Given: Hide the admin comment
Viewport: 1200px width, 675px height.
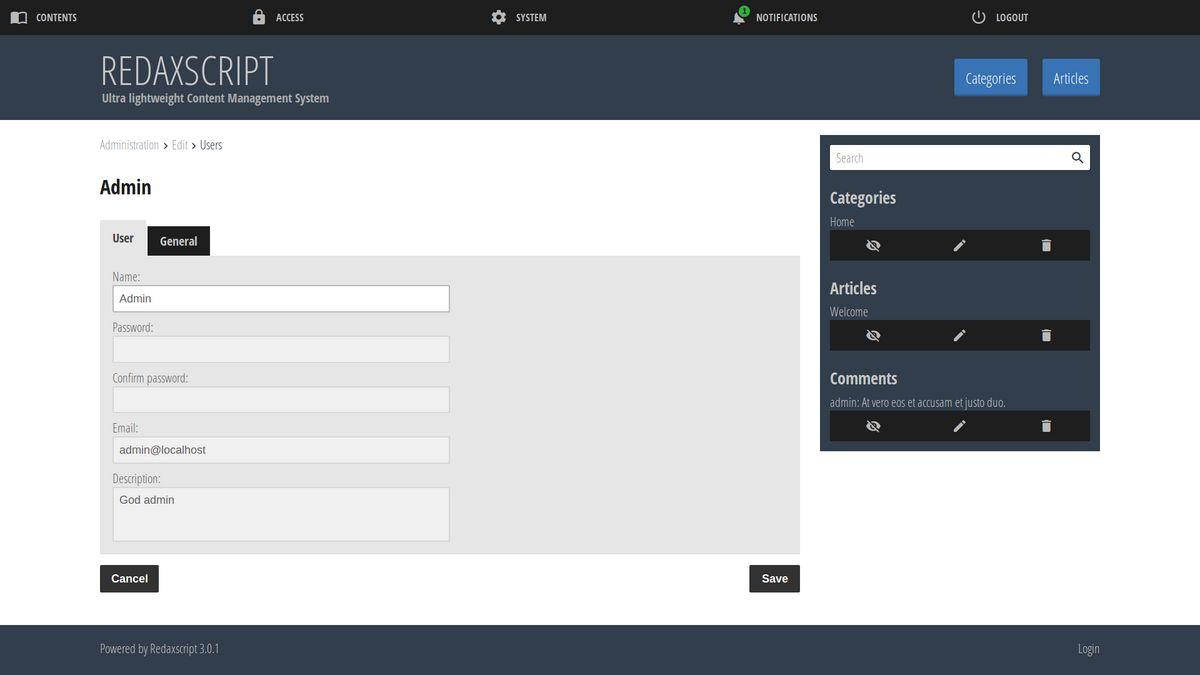Looking at the screenshot, I should pos(873,426).
